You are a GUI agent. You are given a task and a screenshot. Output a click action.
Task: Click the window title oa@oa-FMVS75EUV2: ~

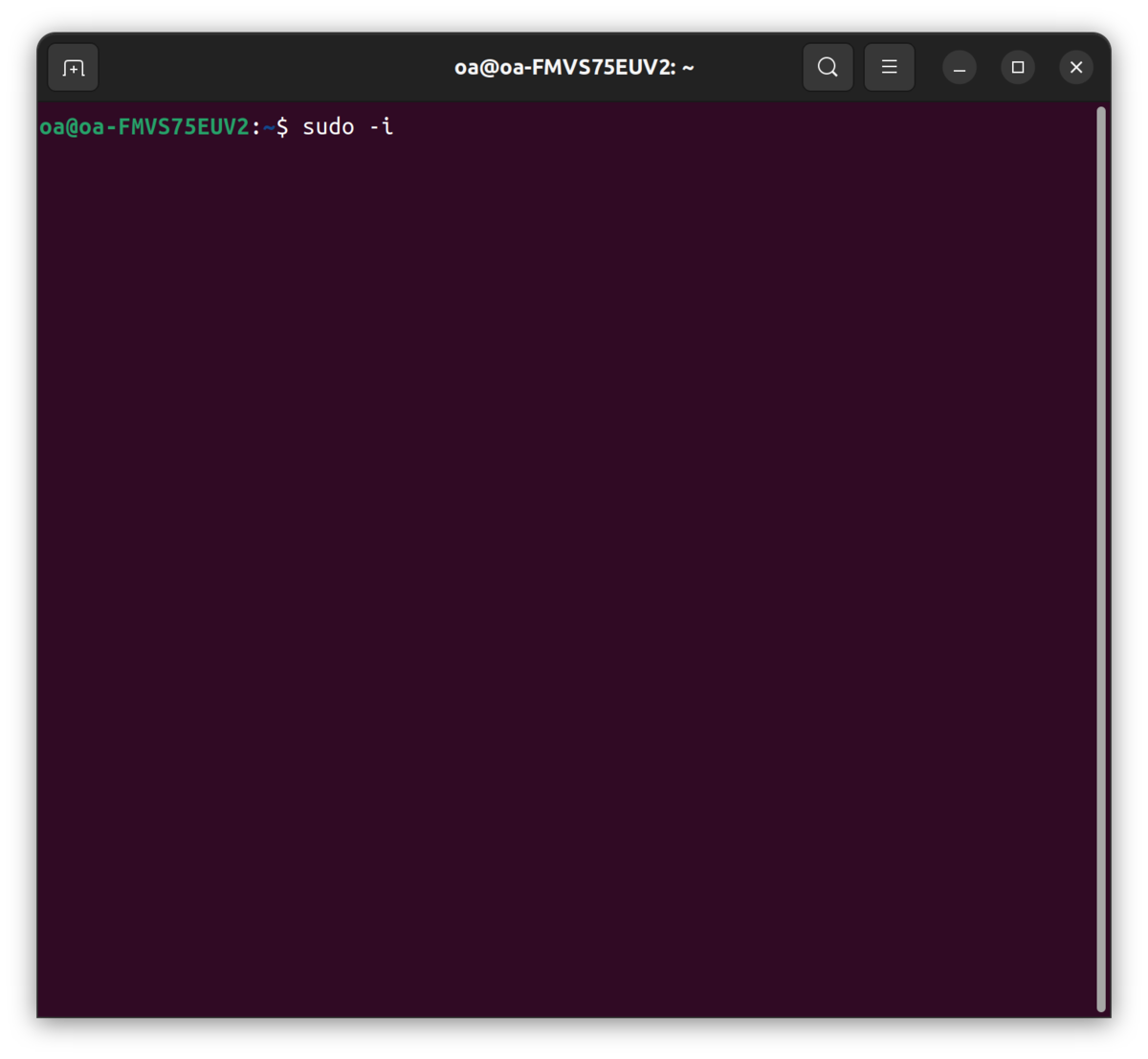coord(574,67)
